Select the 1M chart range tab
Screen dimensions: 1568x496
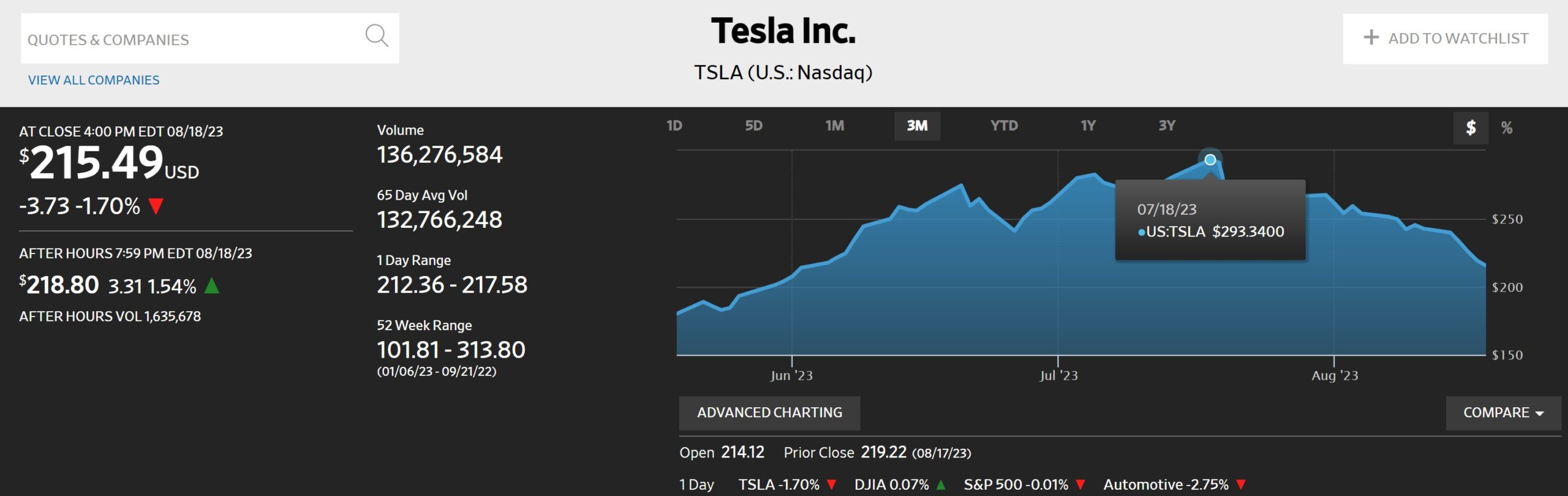click(x=834, y=126)
